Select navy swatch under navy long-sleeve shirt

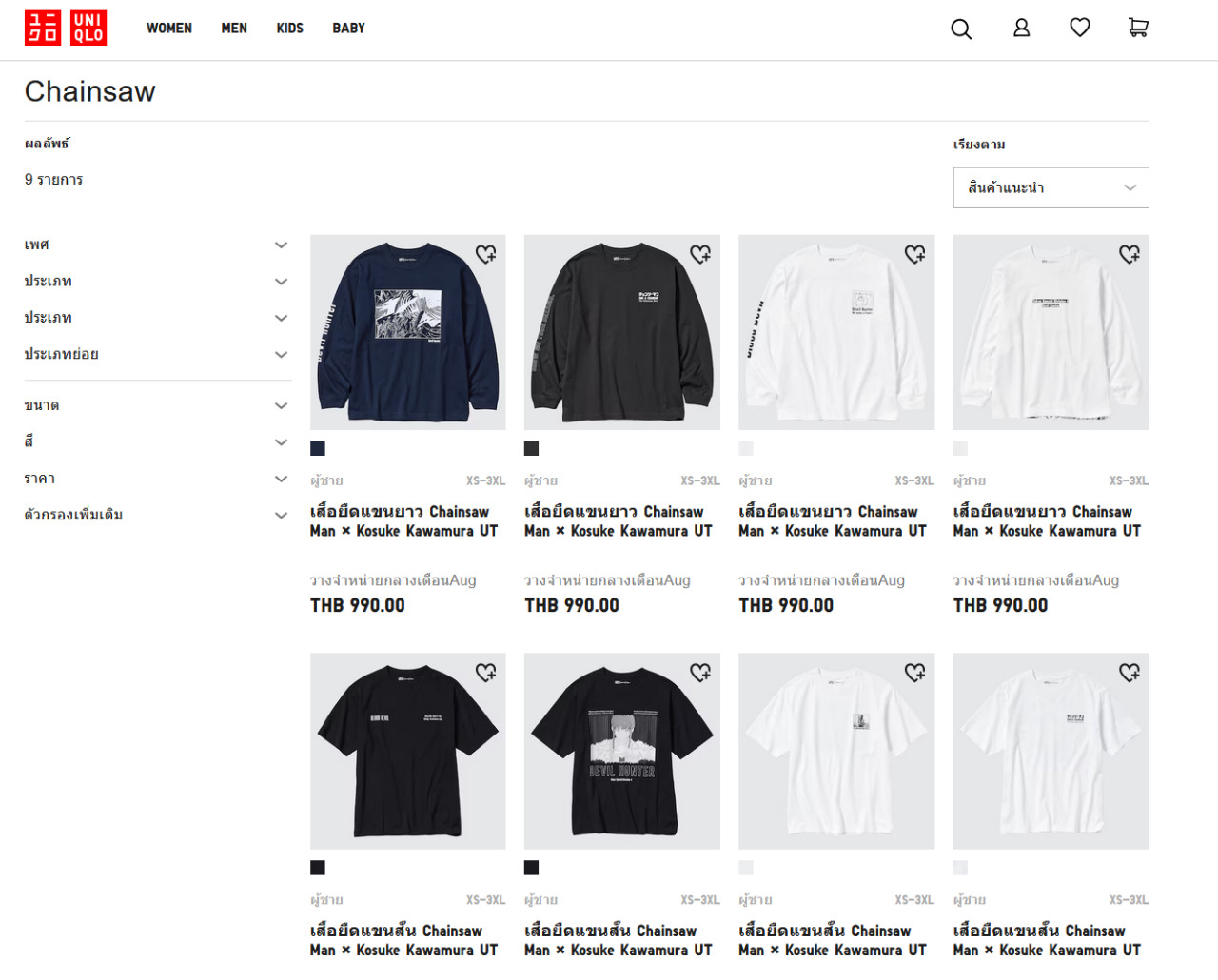[318, 448]
